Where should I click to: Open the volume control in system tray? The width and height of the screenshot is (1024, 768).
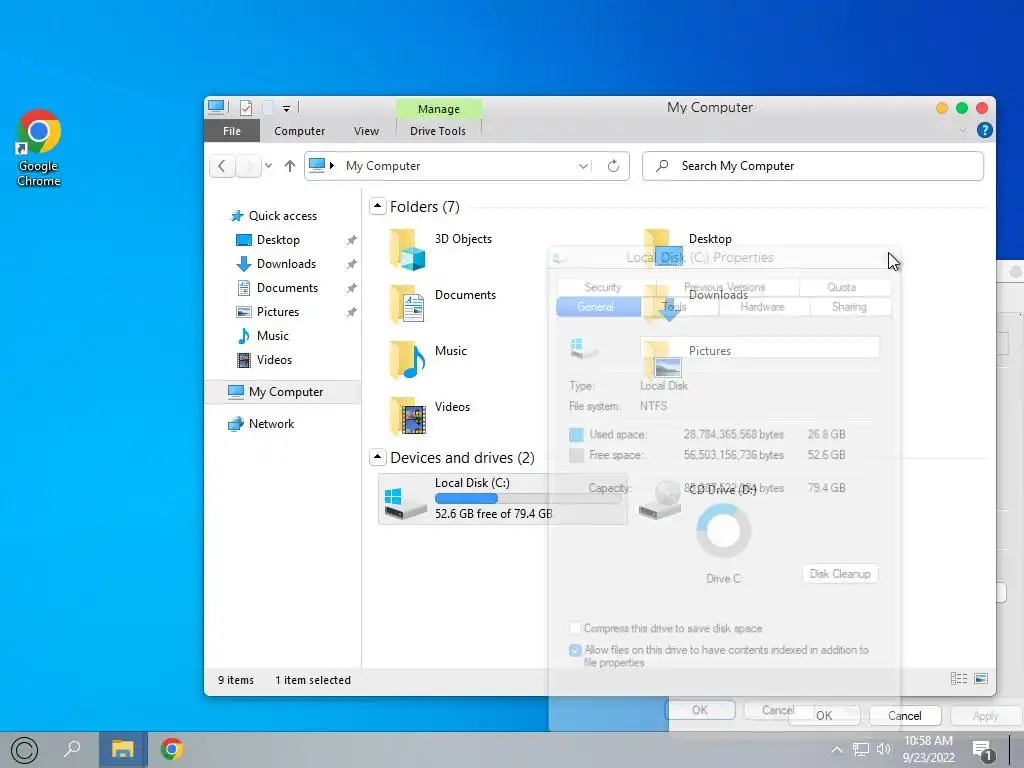click(884, 749)
